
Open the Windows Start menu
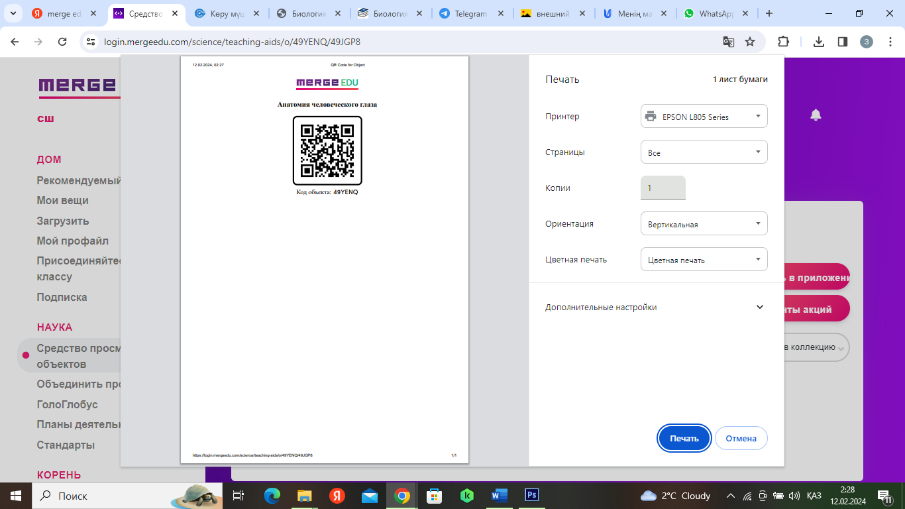[x=16, y=496]
